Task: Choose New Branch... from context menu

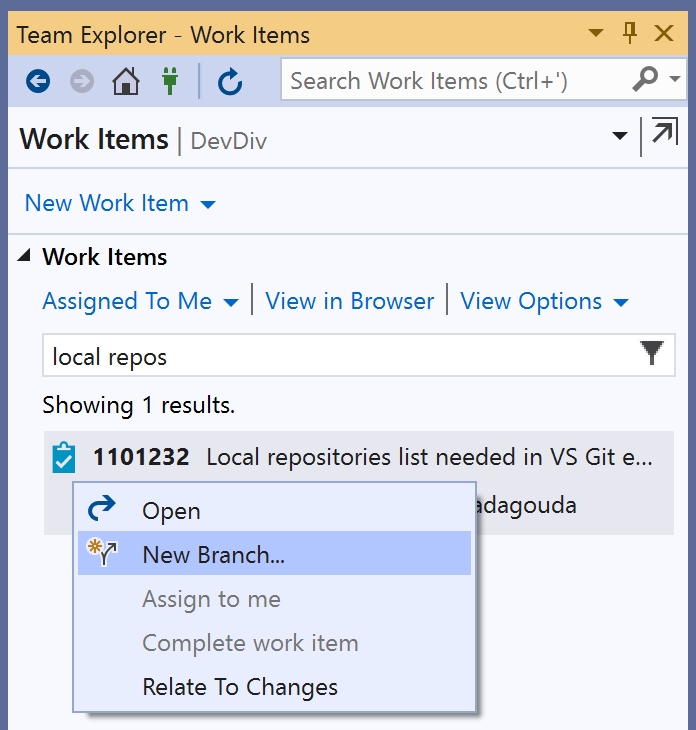Action: (274, 553)
